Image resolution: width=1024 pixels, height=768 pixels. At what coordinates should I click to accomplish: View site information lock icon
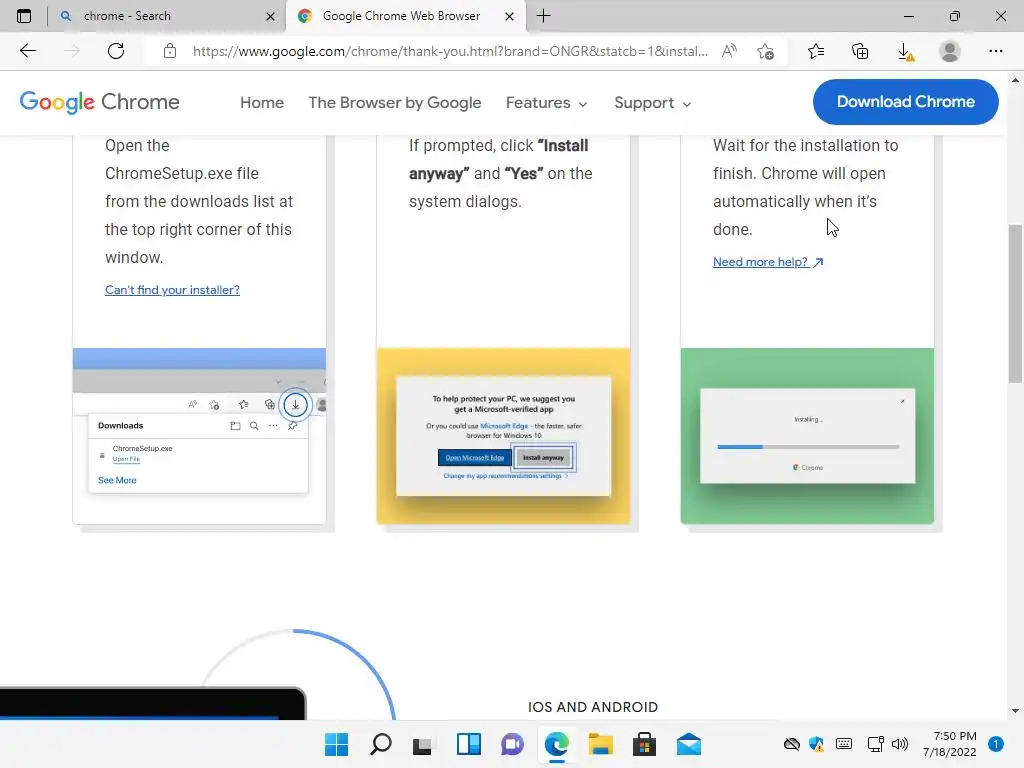pos(170,51)
